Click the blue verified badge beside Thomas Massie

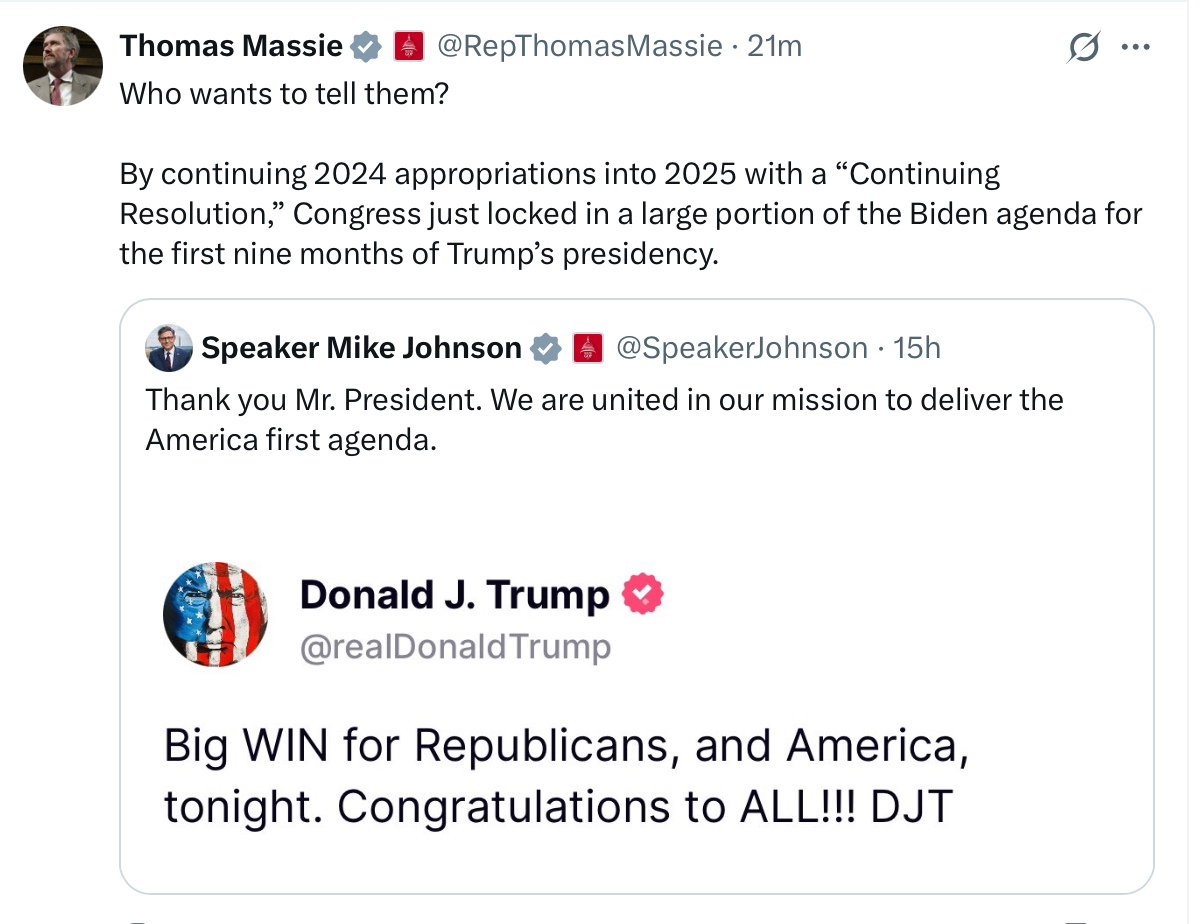coord(365,45)
